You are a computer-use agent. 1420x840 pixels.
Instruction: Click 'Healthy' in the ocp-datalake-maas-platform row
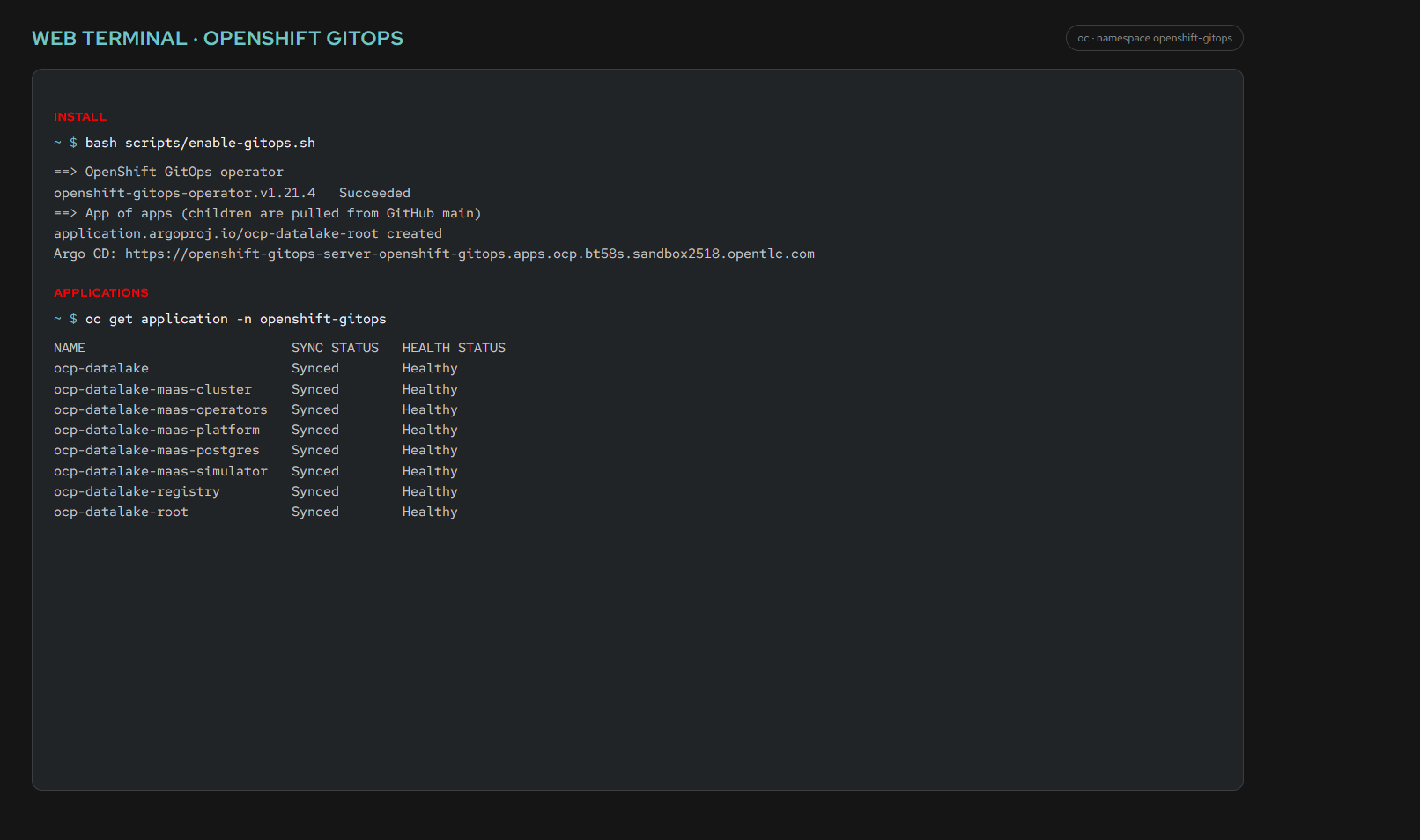point(430,430)
